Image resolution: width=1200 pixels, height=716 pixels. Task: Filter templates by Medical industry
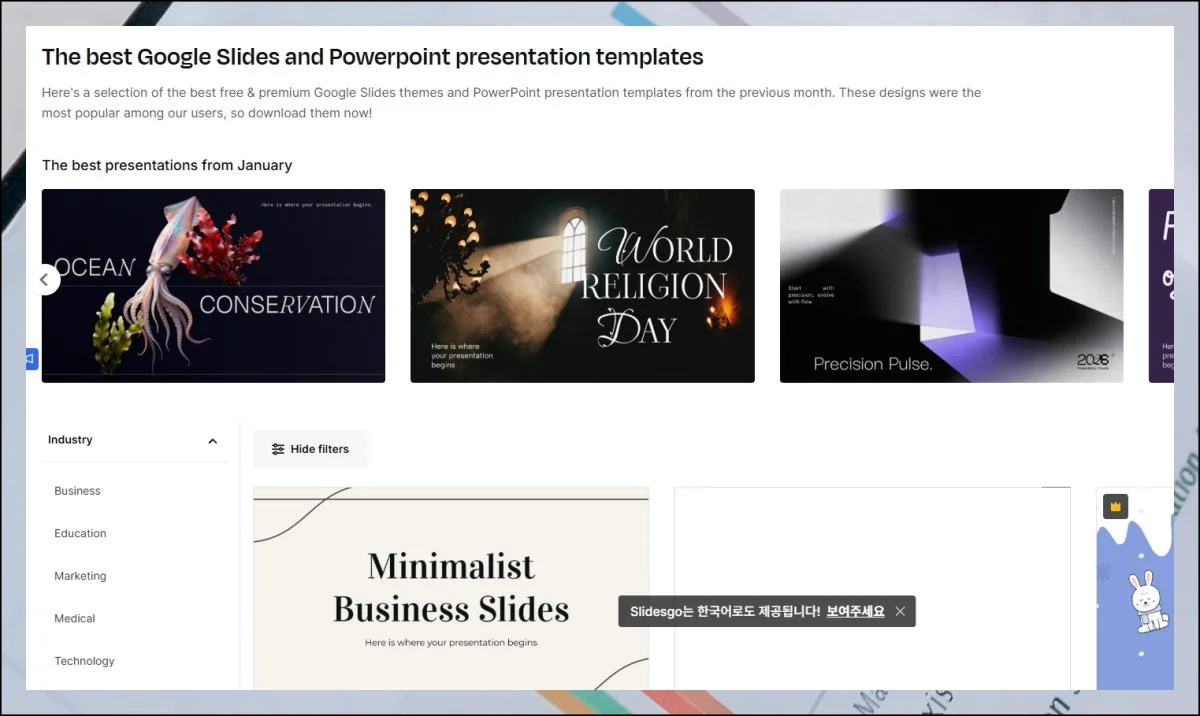[75, 619]
